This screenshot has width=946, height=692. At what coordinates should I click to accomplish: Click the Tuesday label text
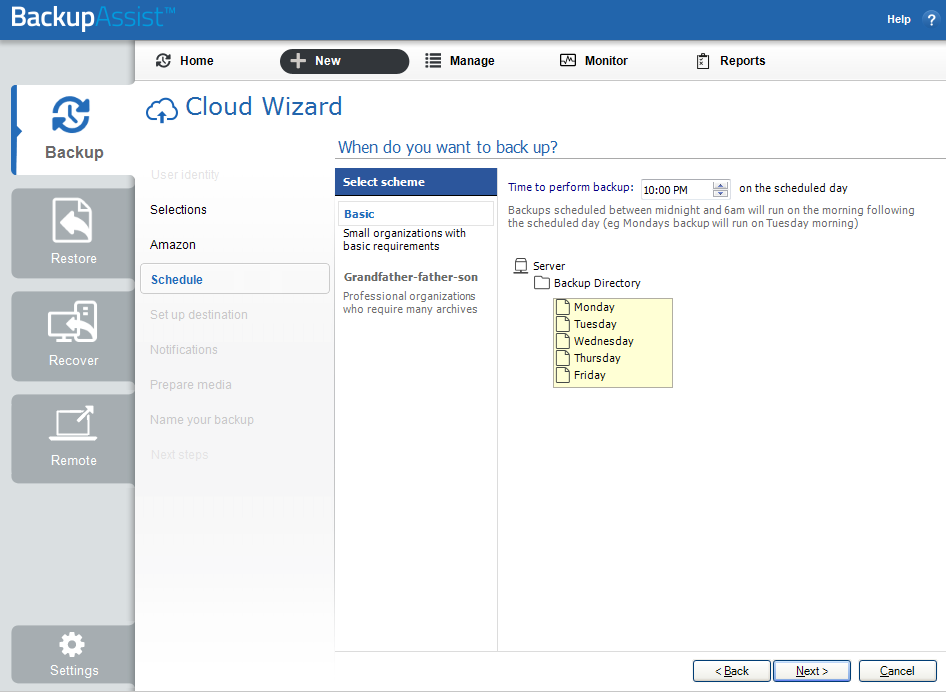595,324
